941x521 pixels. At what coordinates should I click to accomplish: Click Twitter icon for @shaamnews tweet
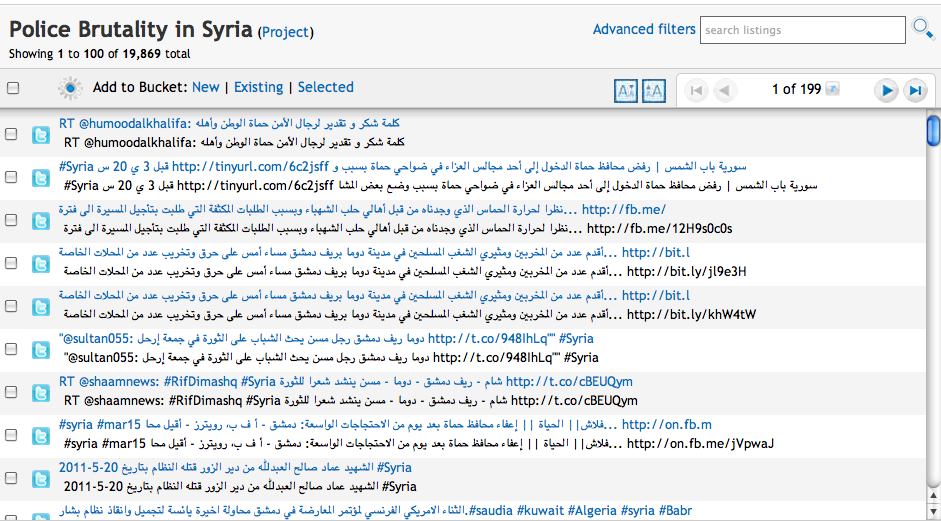point(41,393)
